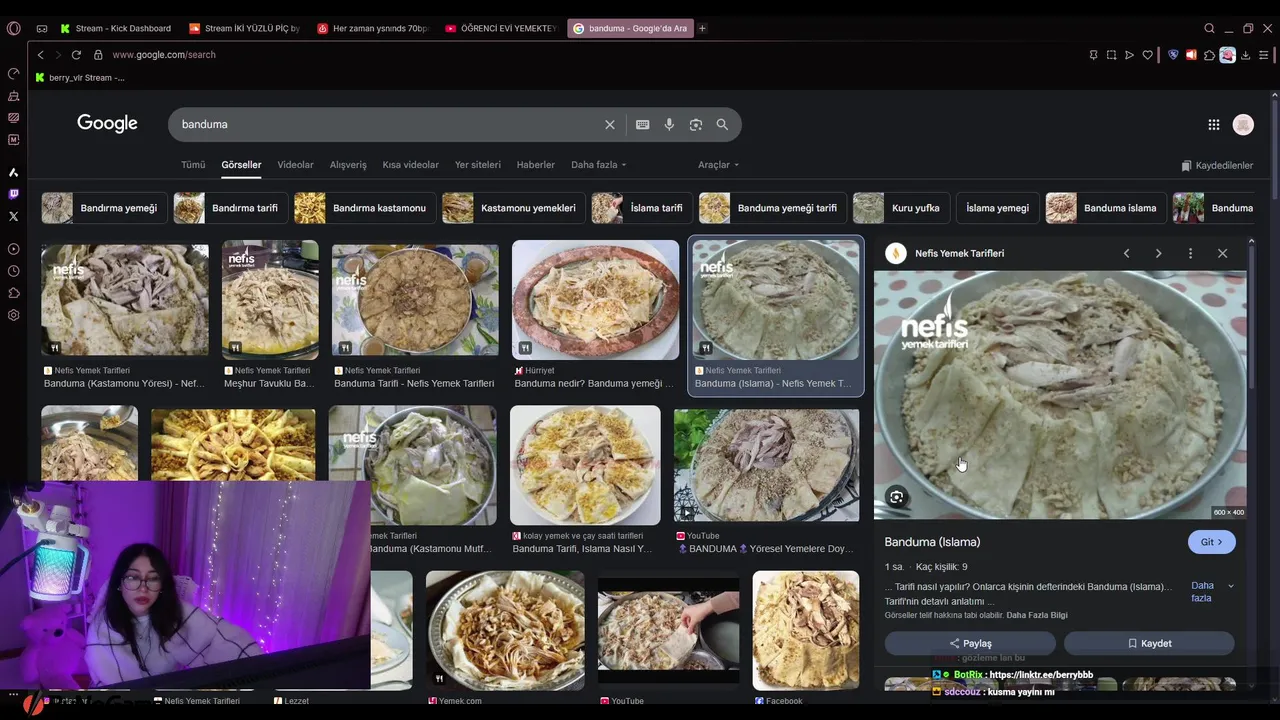1280x720 pixels.
Task: Click the Google logo
Action: [107, 123]
